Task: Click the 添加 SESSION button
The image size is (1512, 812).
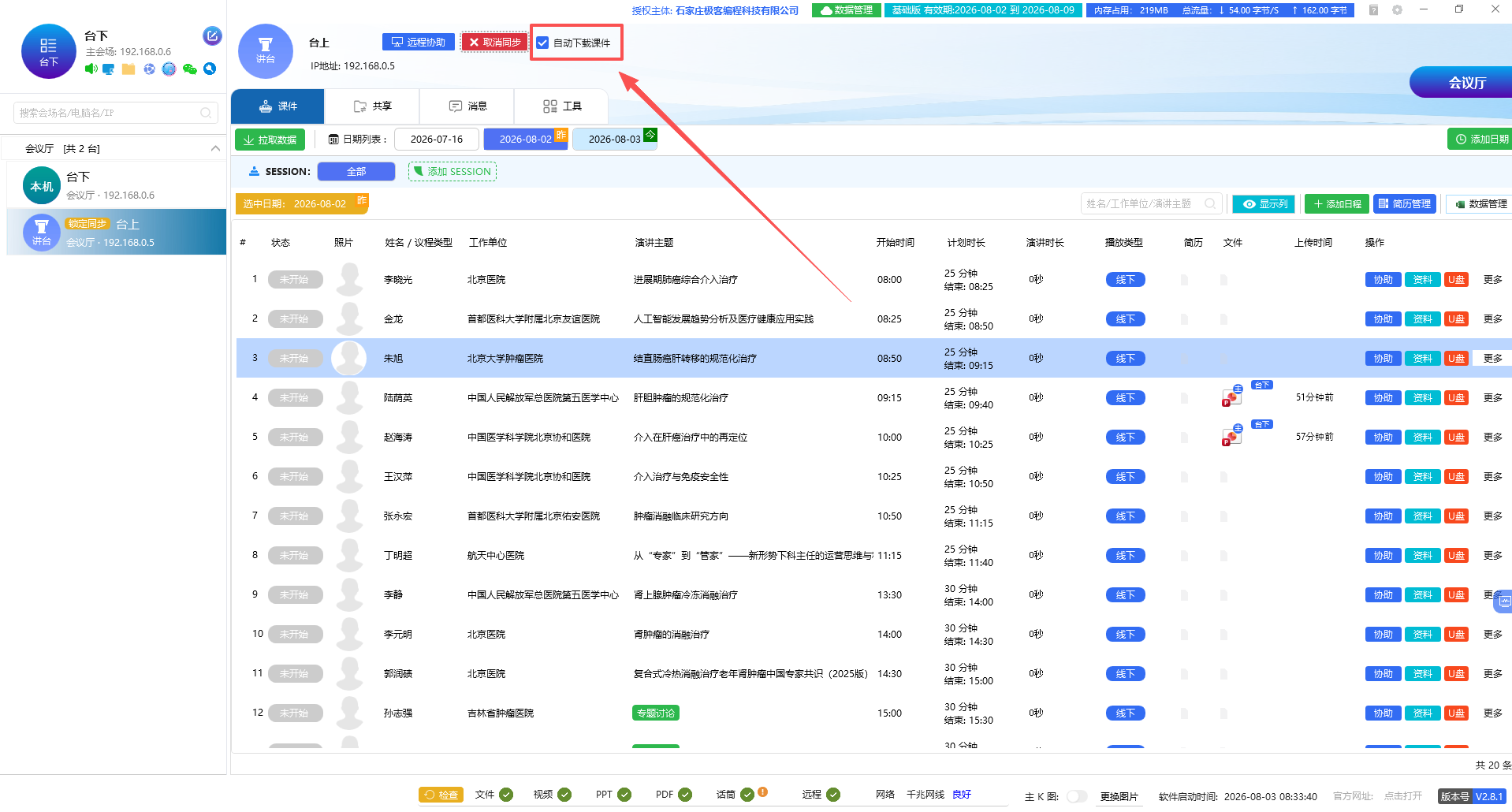Action: 452,171
